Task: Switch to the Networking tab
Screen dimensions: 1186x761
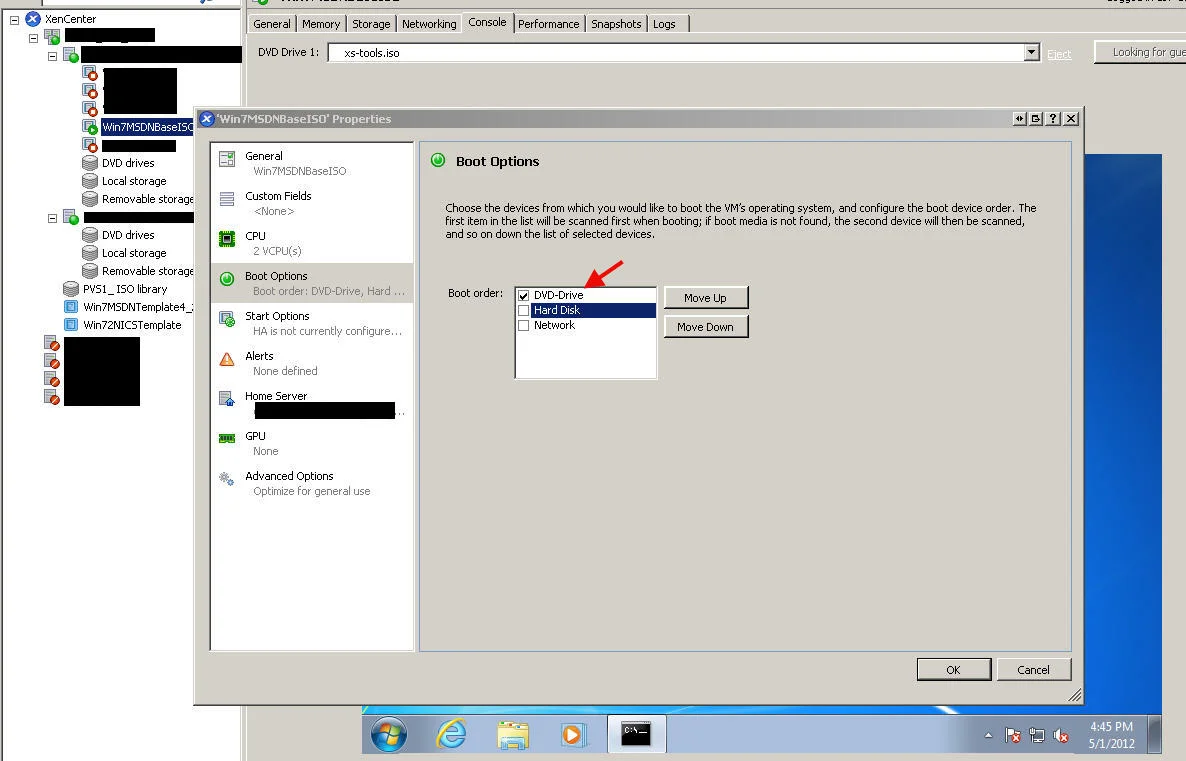Action: coord(429,24)
